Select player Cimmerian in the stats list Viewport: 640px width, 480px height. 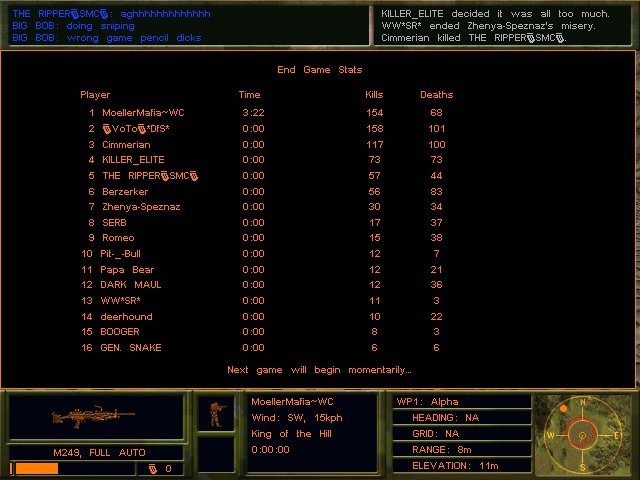[126, 144]
